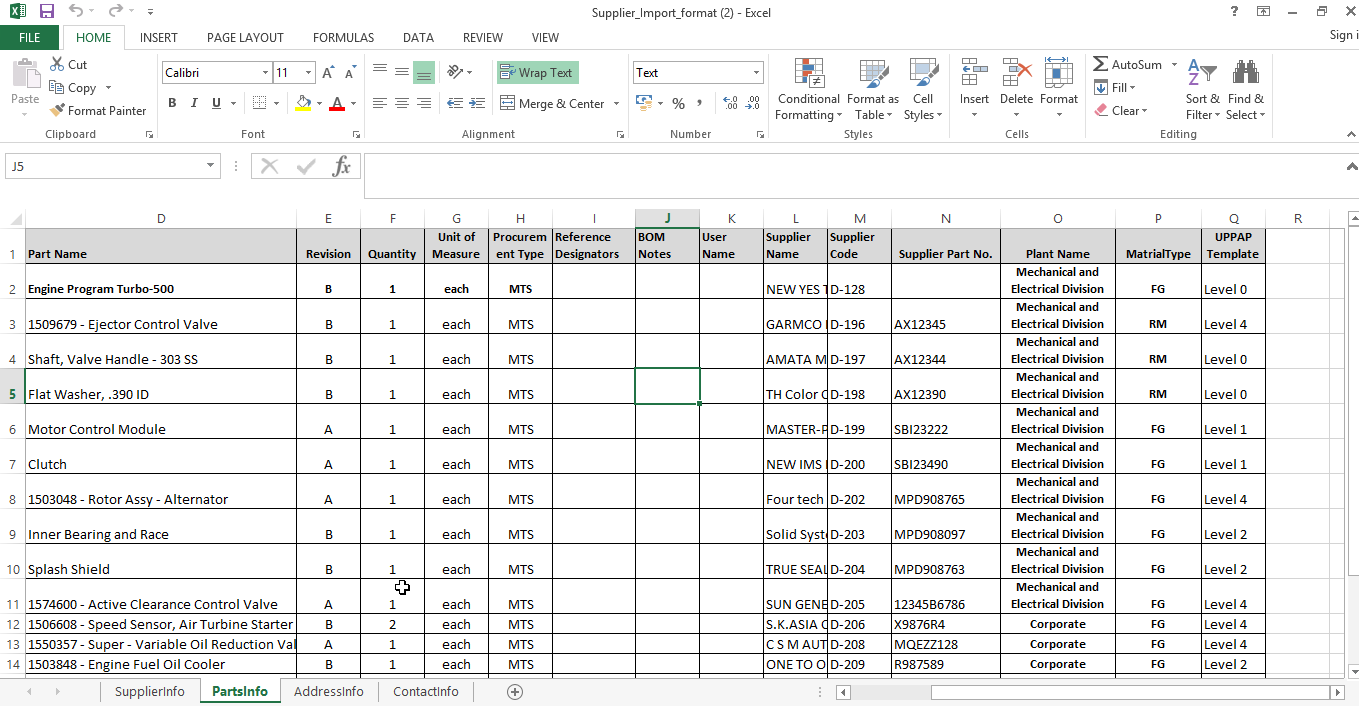Toggle Top Align in the Alignment group

pos(380,72)
